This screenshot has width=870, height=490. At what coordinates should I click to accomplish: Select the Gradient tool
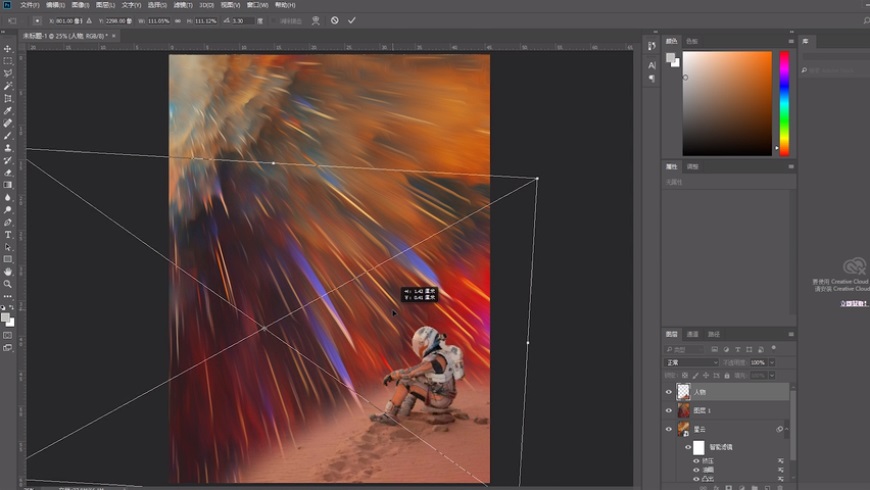click(8, 185)
